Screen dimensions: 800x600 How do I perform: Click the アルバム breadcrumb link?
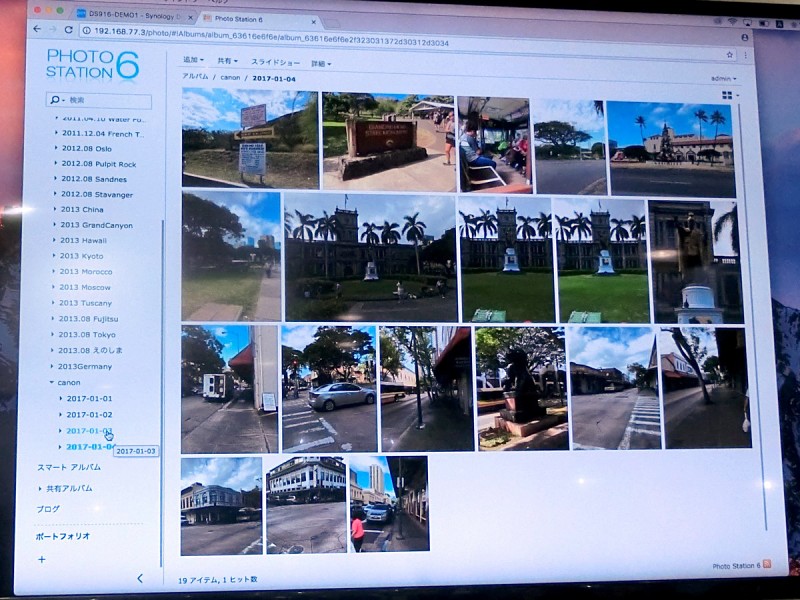195,77
